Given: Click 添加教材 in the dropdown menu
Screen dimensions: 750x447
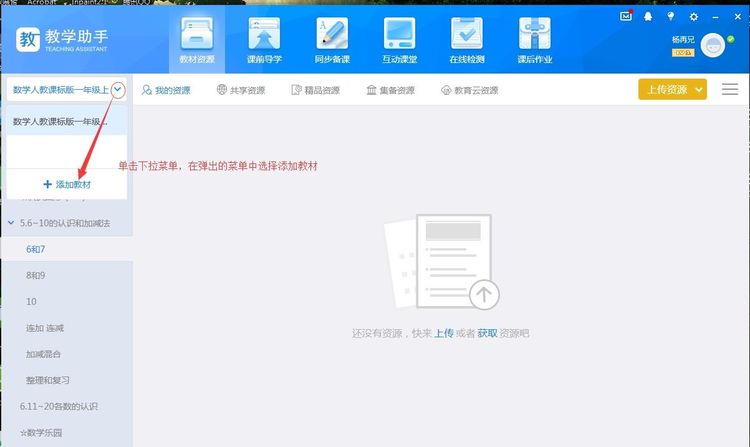Looking at the screenshot, I should 66,185.
